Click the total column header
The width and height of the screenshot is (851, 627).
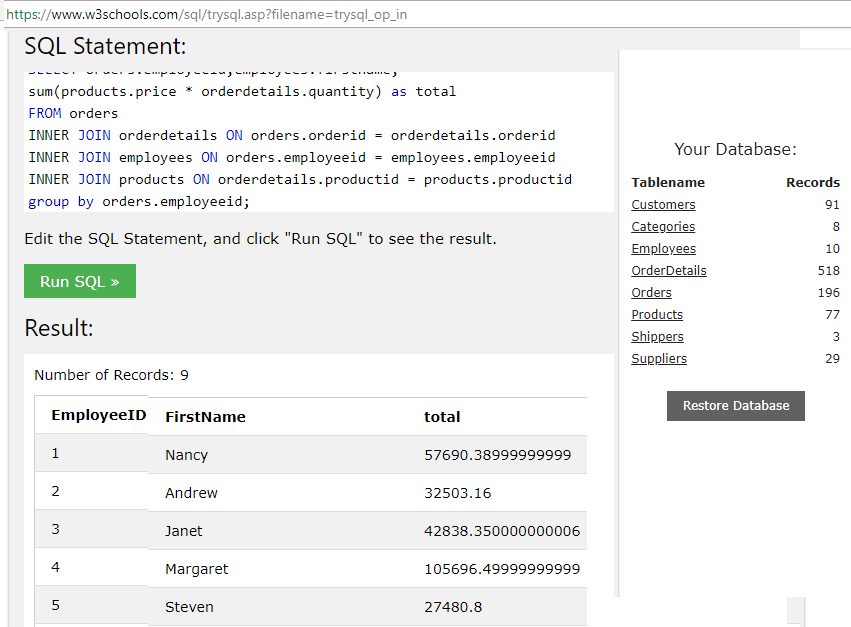(442, 417)
